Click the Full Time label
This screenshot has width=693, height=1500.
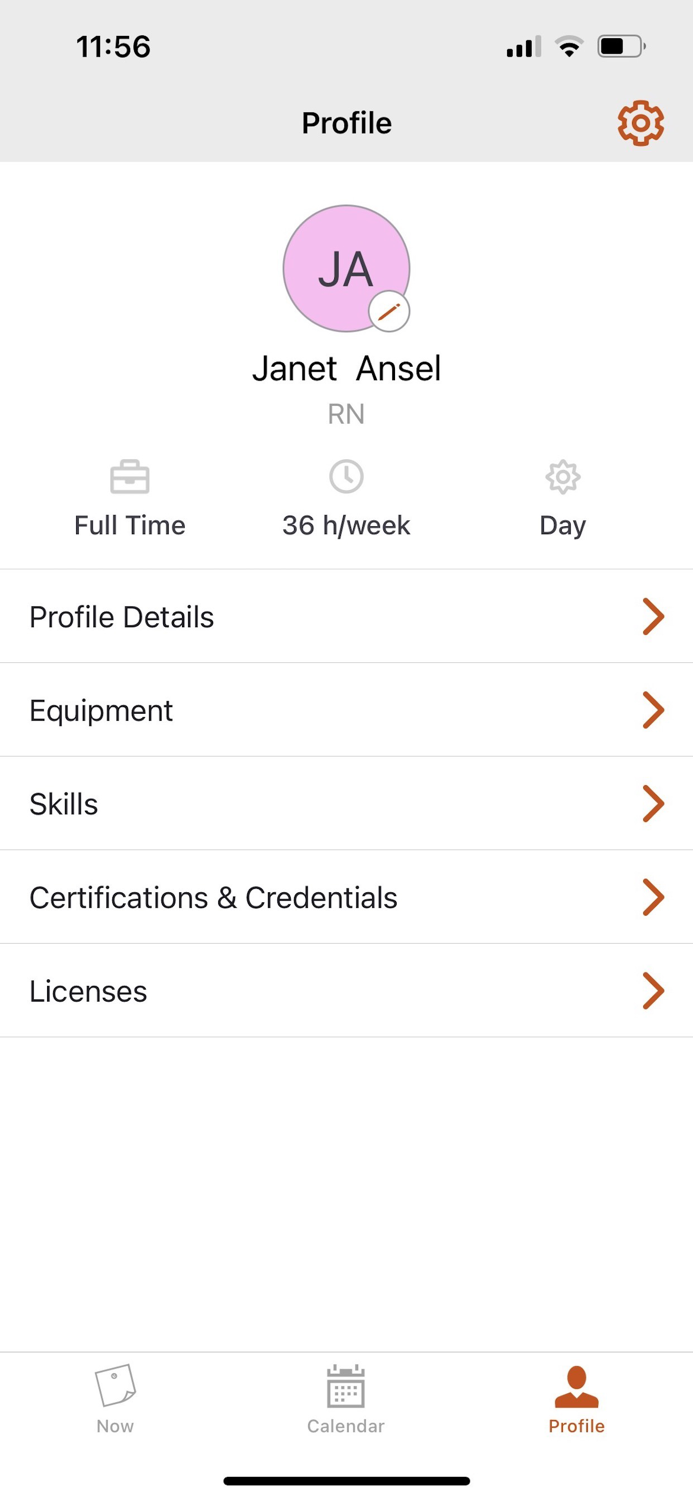(129, 525)
